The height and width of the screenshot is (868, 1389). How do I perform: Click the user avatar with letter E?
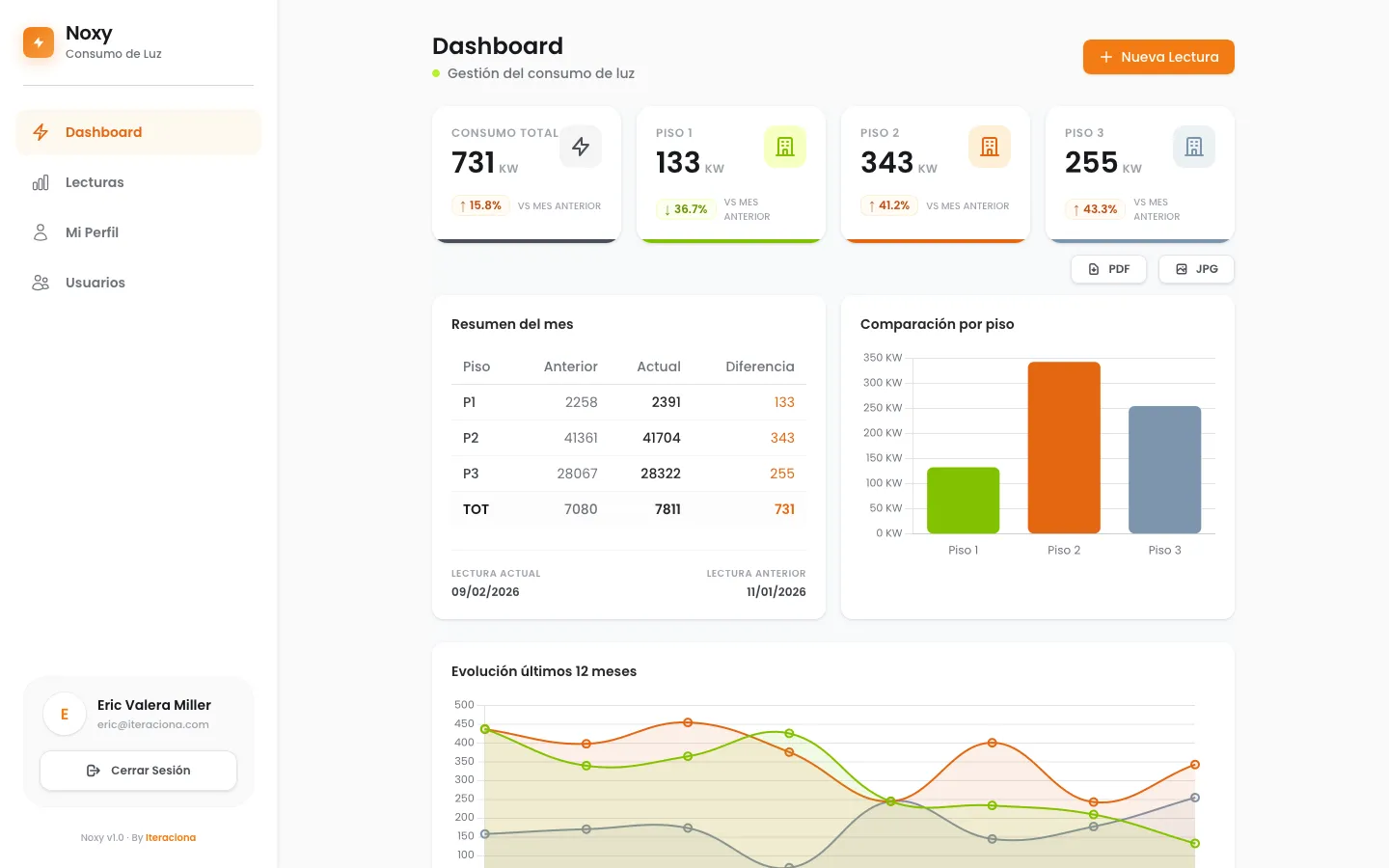[x=65, y=715]
